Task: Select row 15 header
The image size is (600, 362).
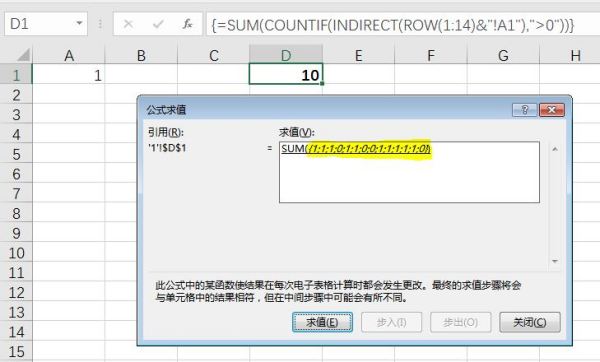Action: [x=16, y=352]
